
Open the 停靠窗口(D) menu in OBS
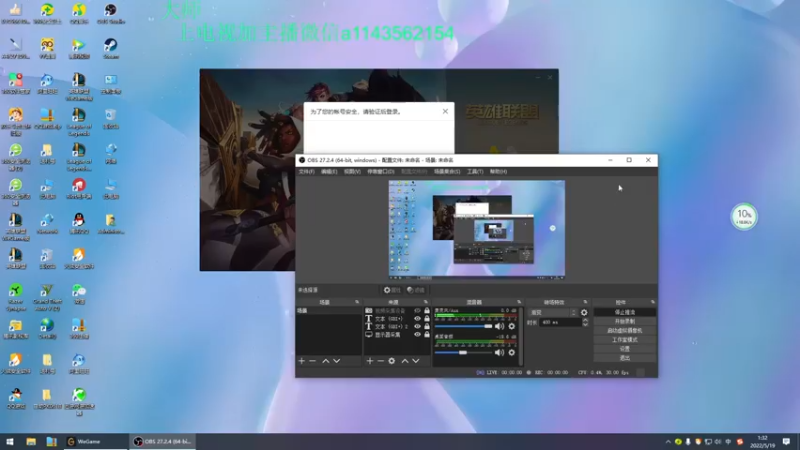381,171
